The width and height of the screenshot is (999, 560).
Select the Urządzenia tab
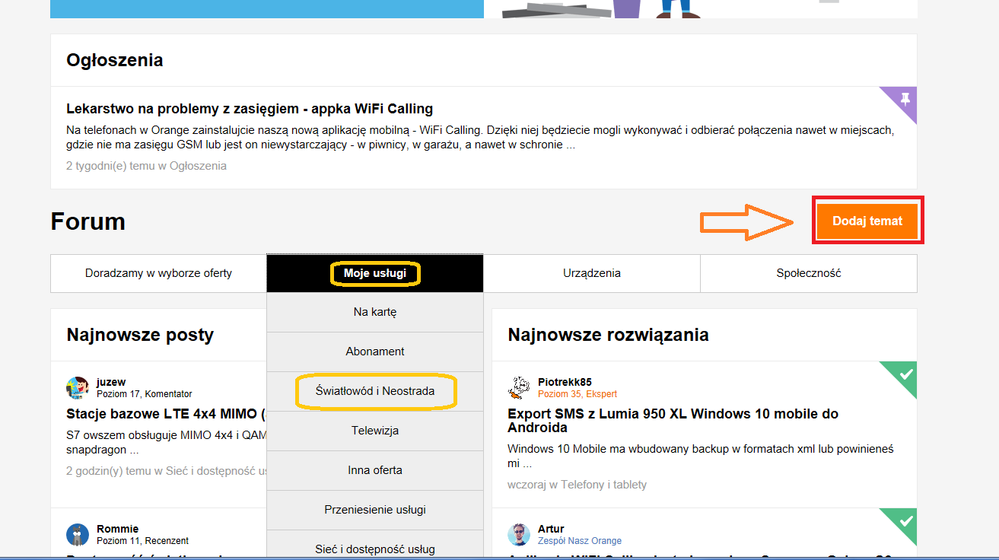tap(591, 273)
